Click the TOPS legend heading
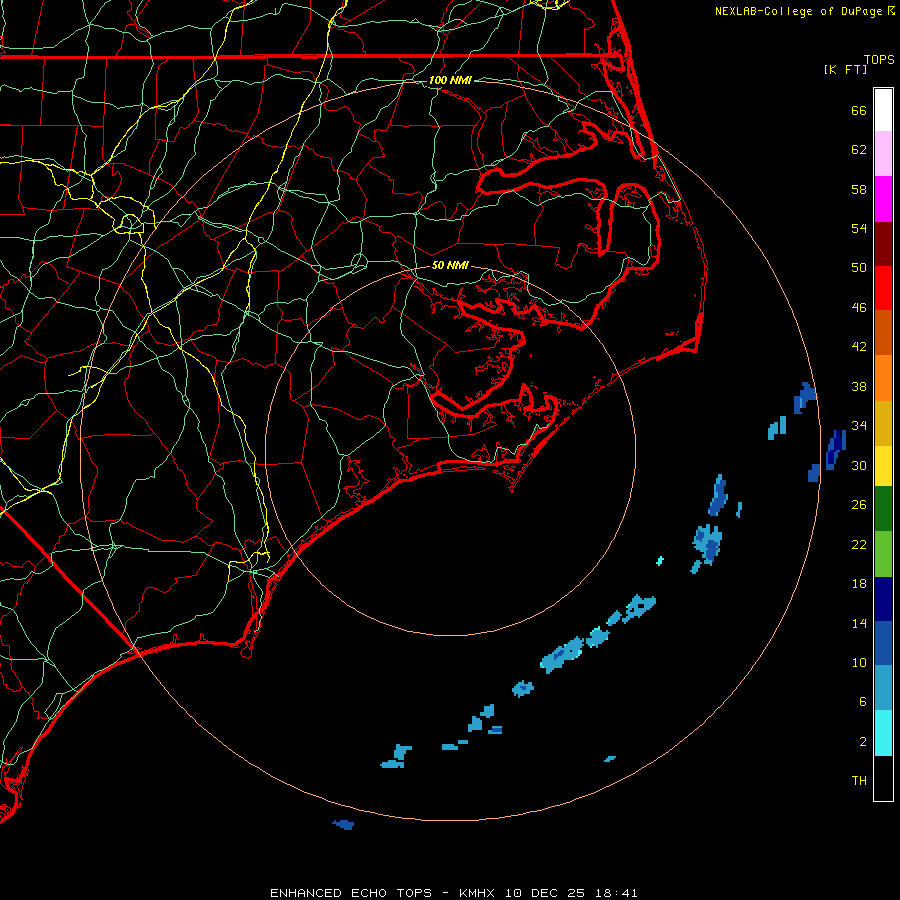This screenshot has height=900, width=900. (879, 60)
